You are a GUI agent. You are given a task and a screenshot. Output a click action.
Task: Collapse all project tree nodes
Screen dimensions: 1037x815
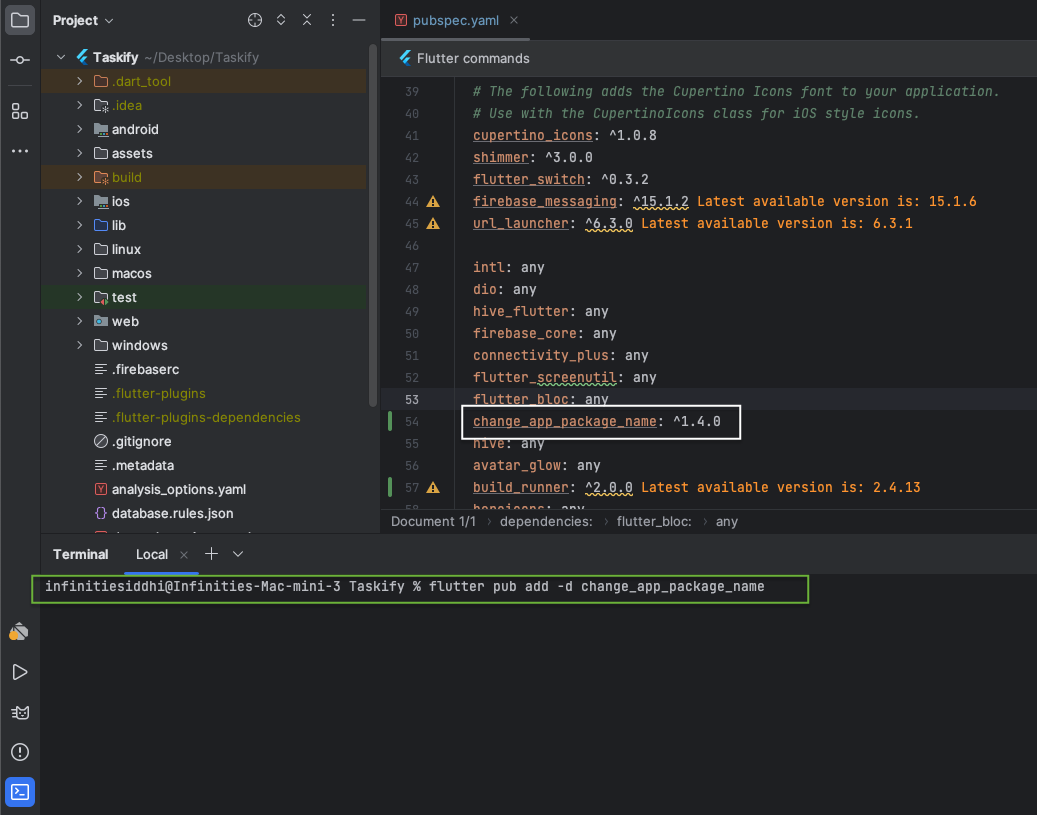[307, 21]
